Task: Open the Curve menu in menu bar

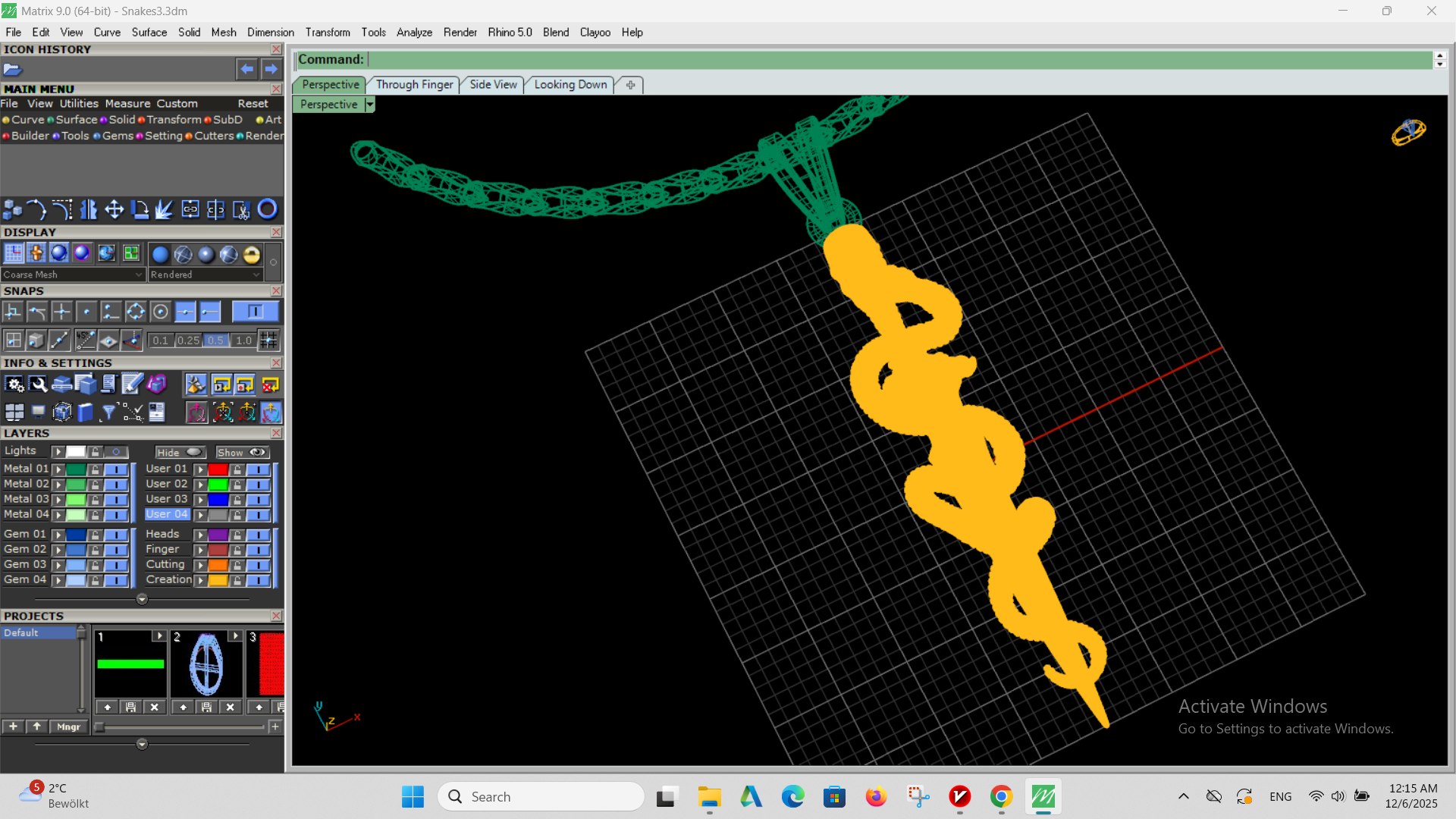Action: [107, 33]
